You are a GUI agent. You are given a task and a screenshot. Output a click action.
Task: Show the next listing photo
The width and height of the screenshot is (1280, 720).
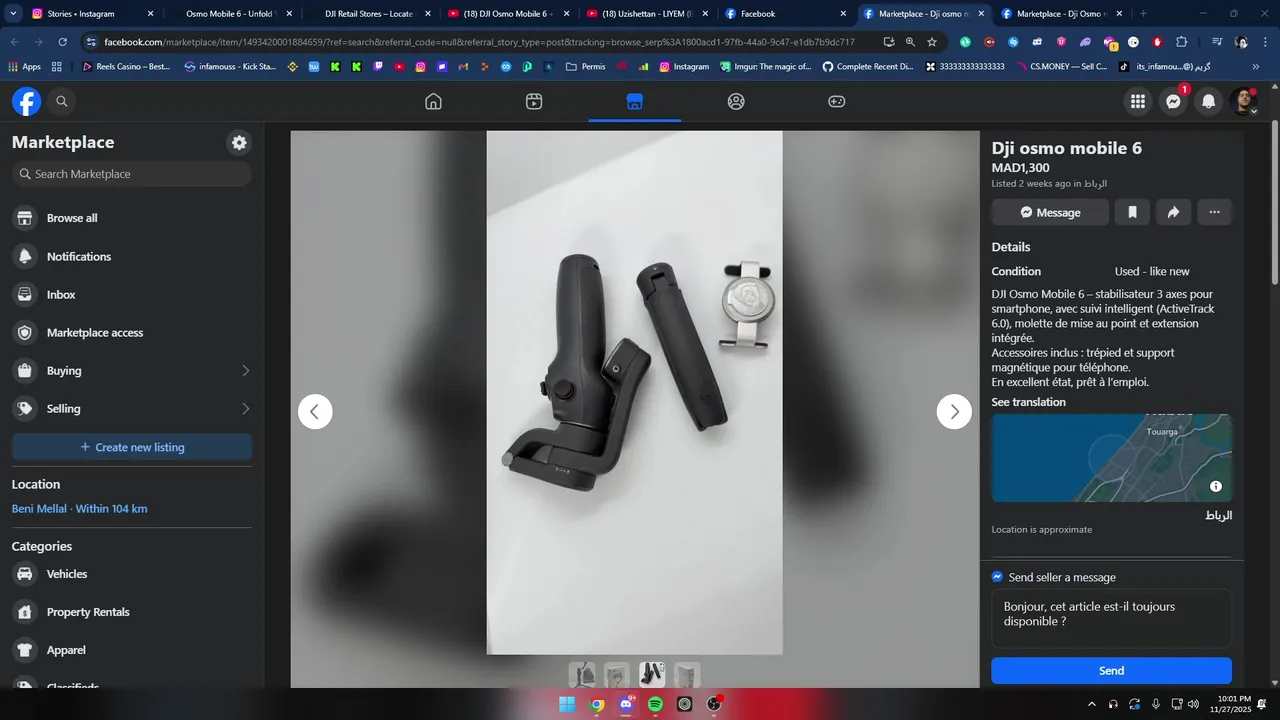[954, 411]
